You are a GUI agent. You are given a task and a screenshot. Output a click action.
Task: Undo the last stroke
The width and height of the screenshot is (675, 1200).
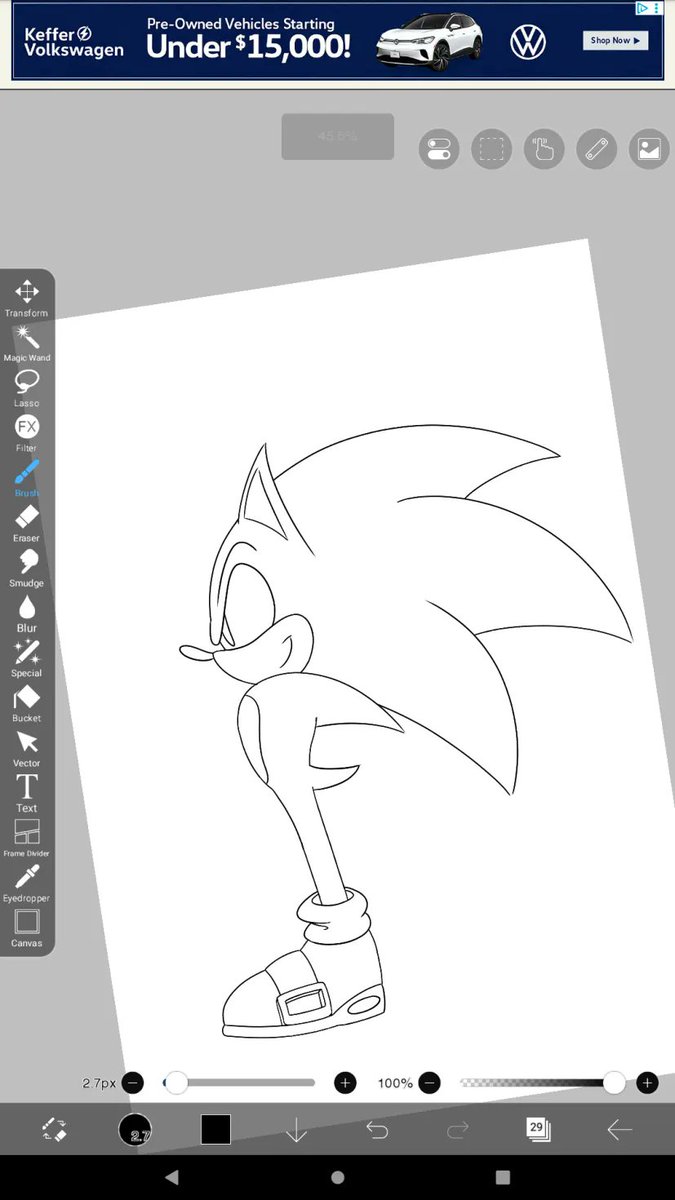(x=377, y=1130)
